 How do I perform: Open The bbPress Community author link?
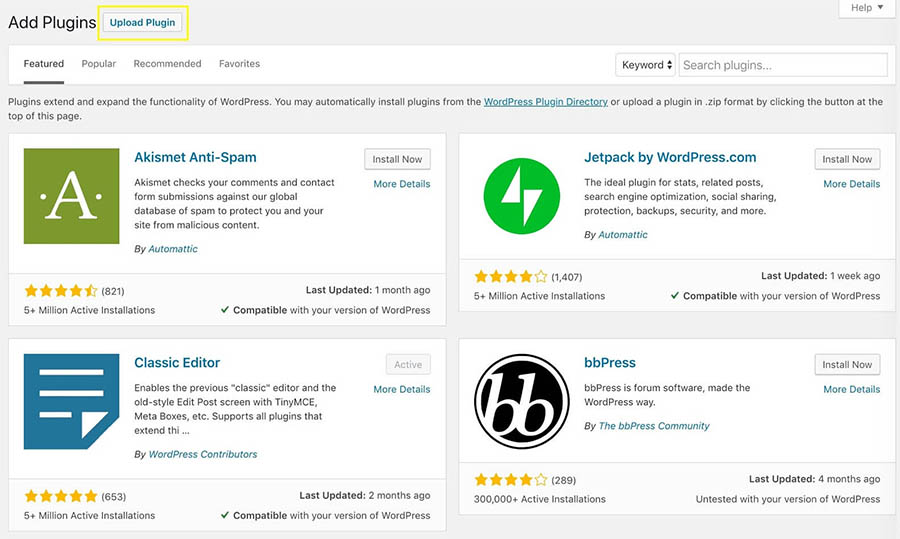tap(654, 426)
